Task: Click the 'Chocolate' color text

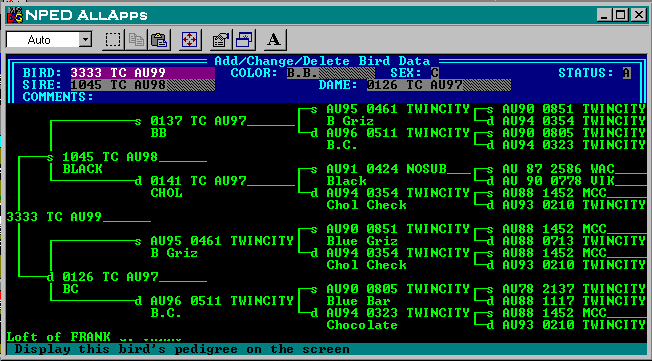Action: pyautogui.click(x=362, y=325)
